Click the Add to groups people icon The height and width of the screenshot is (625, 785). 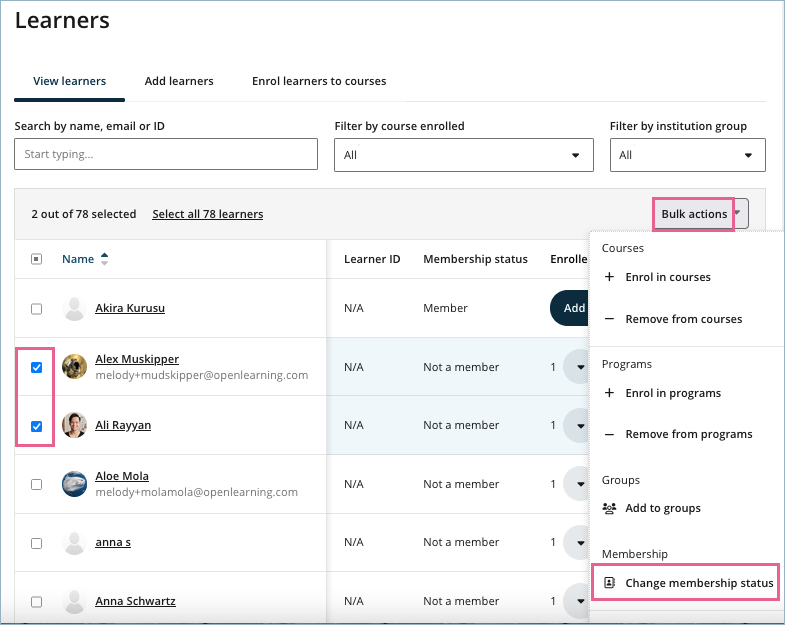click(x=610, y=508)
